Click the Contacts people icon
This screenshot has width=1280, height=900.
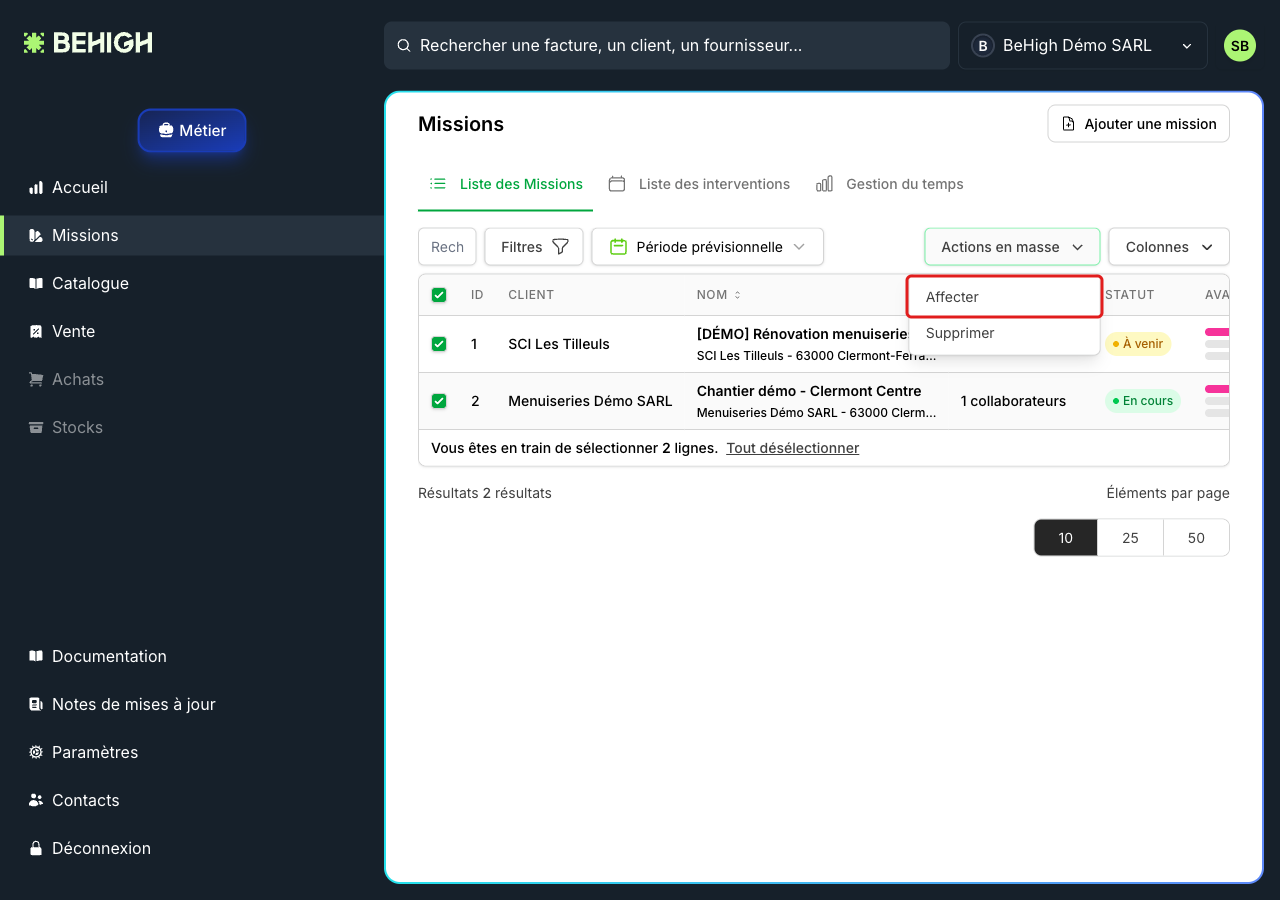pyautogui.click(x=36, y=801)
